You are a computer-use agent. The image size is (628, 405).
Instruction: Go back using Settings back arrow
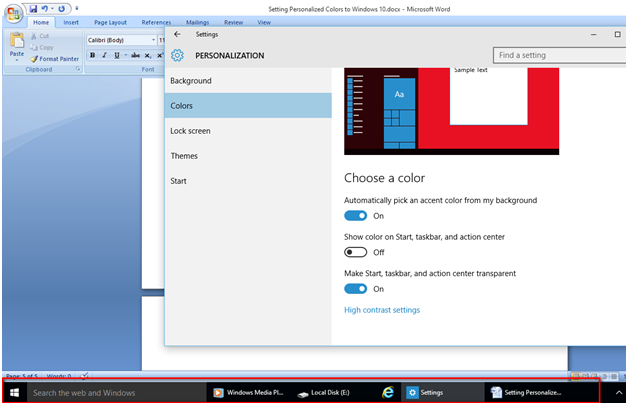[177, 34]
